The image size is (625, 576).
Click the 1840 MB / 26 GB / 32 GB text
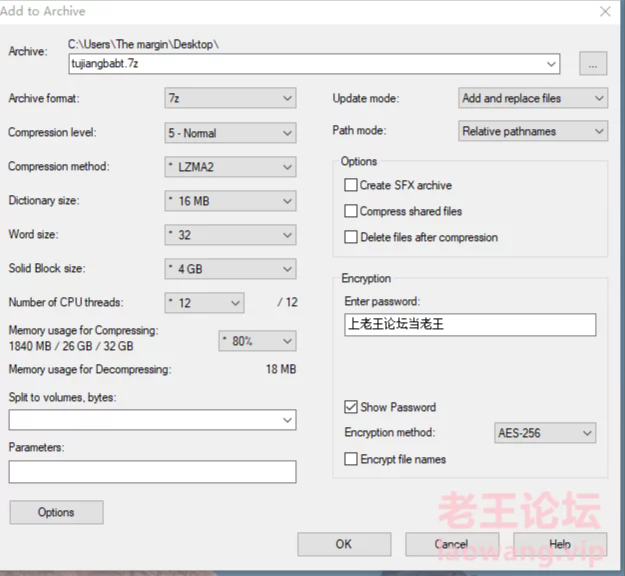[71, 346]
